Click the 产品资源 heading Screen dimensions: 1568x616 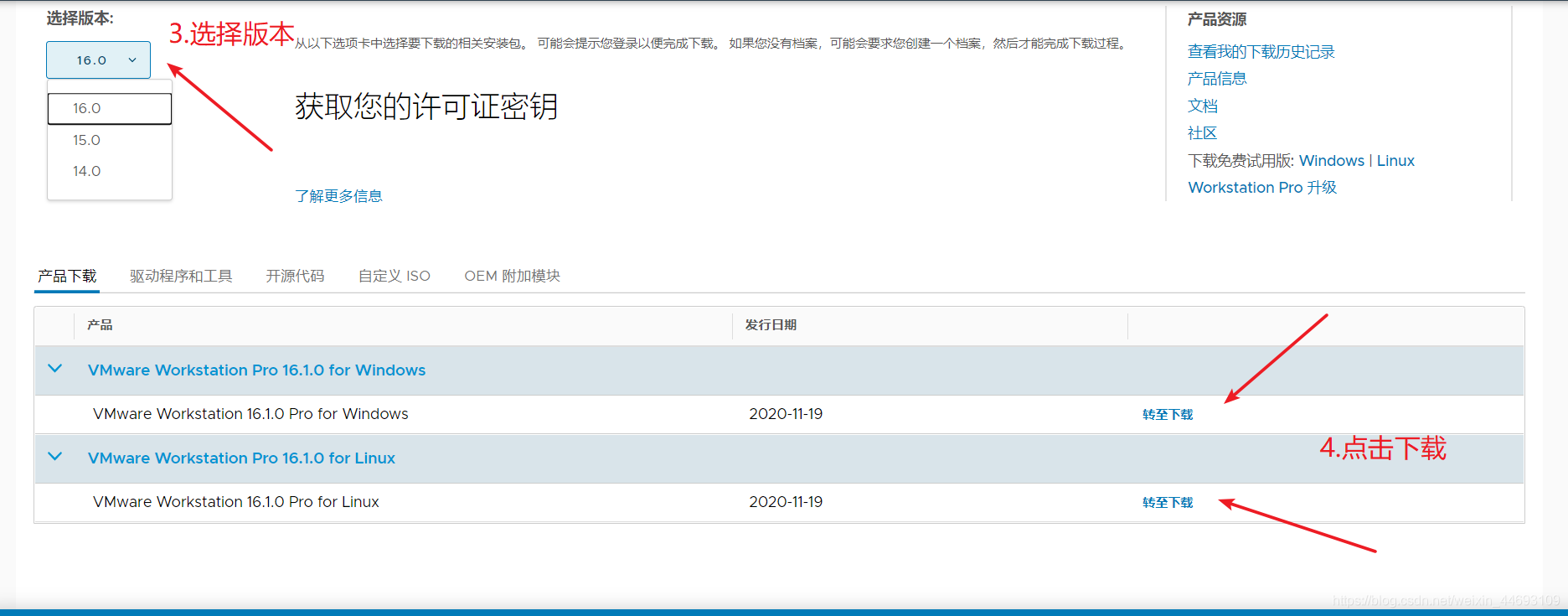[1217, 19]
